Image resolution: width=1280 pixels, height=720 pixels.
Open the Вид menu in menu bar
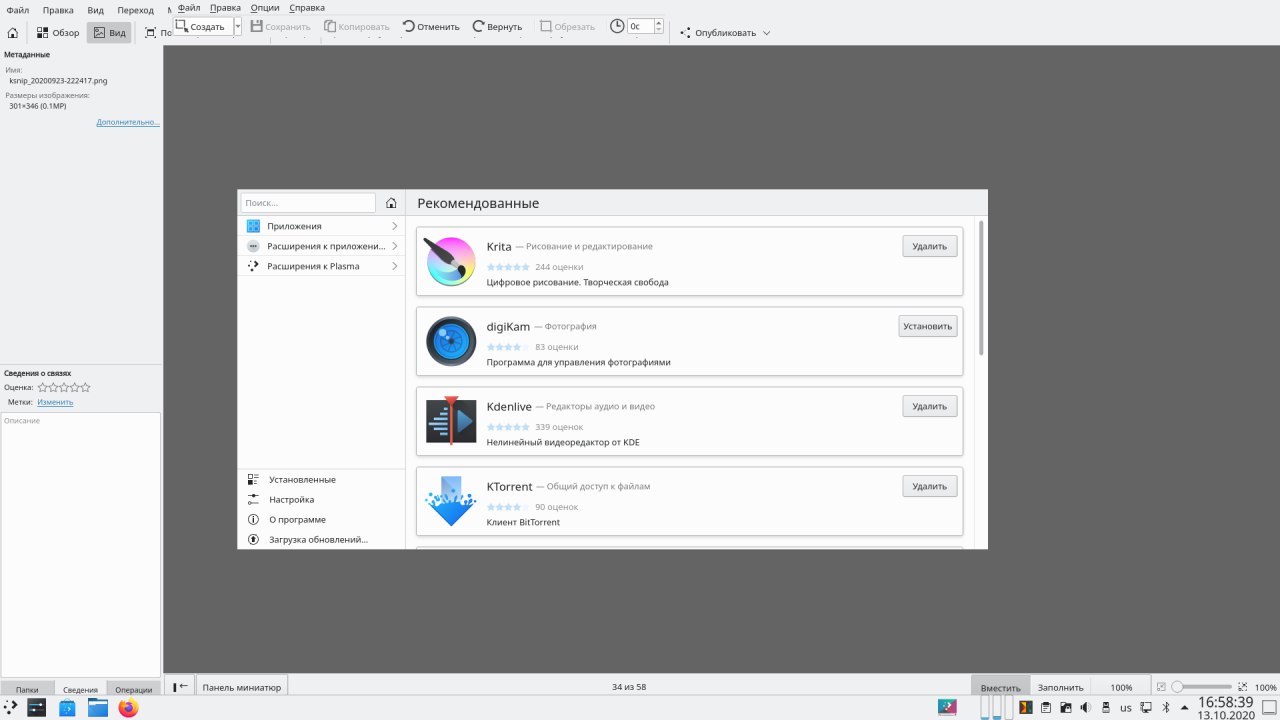(x=96, y=10)
